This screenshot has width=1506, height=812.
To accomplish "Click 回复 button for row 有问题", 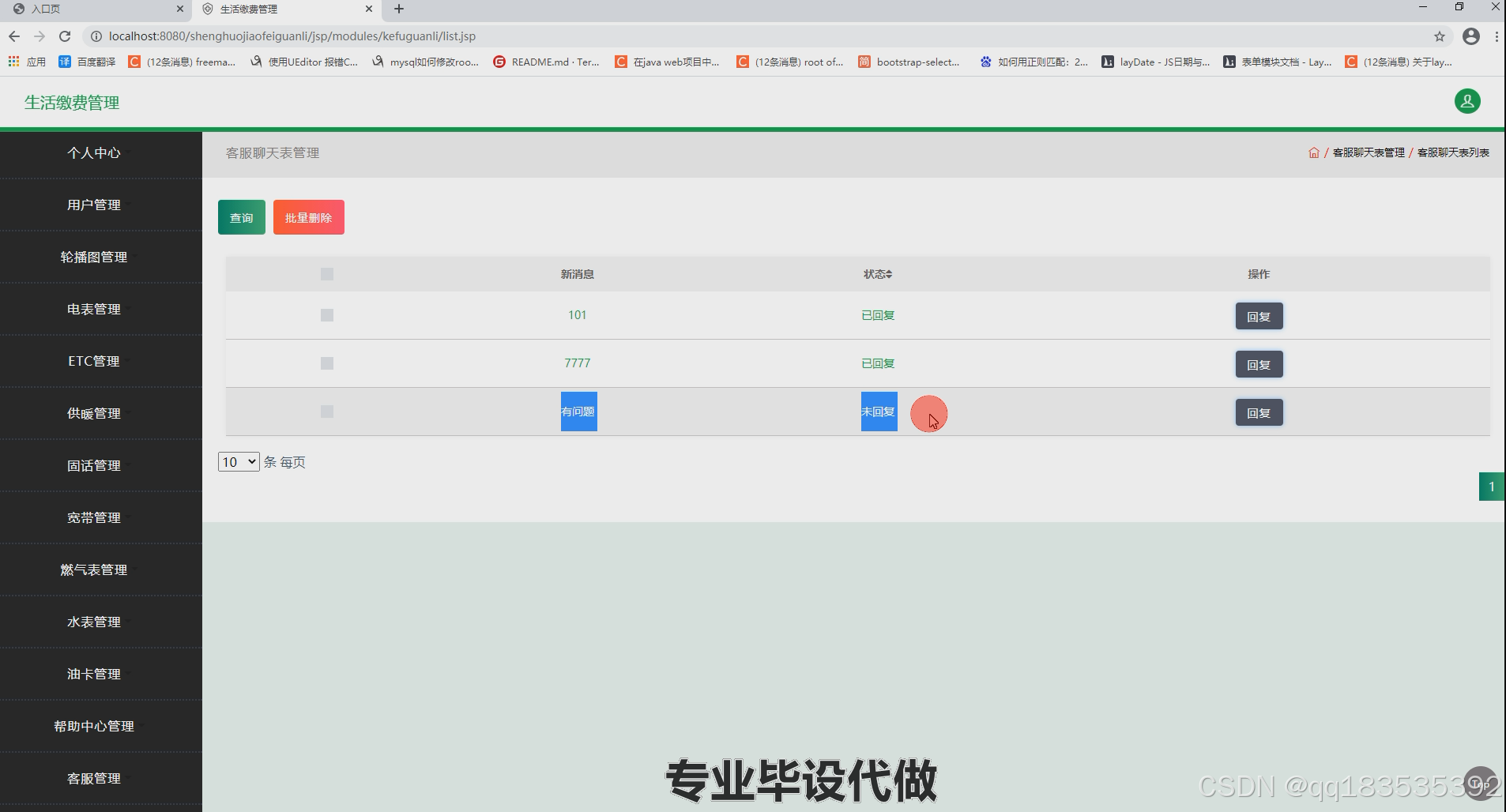I will 1259,412.
